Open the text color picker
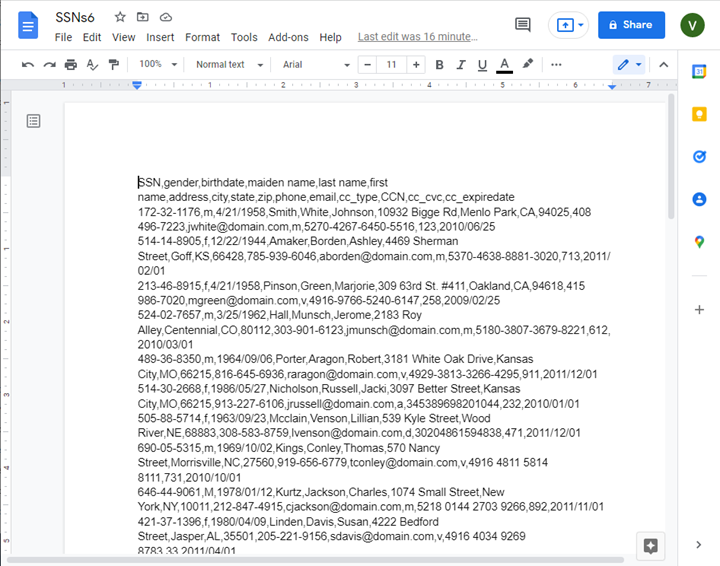The width and height of the screenshot is (720, 566). (504, 65)
